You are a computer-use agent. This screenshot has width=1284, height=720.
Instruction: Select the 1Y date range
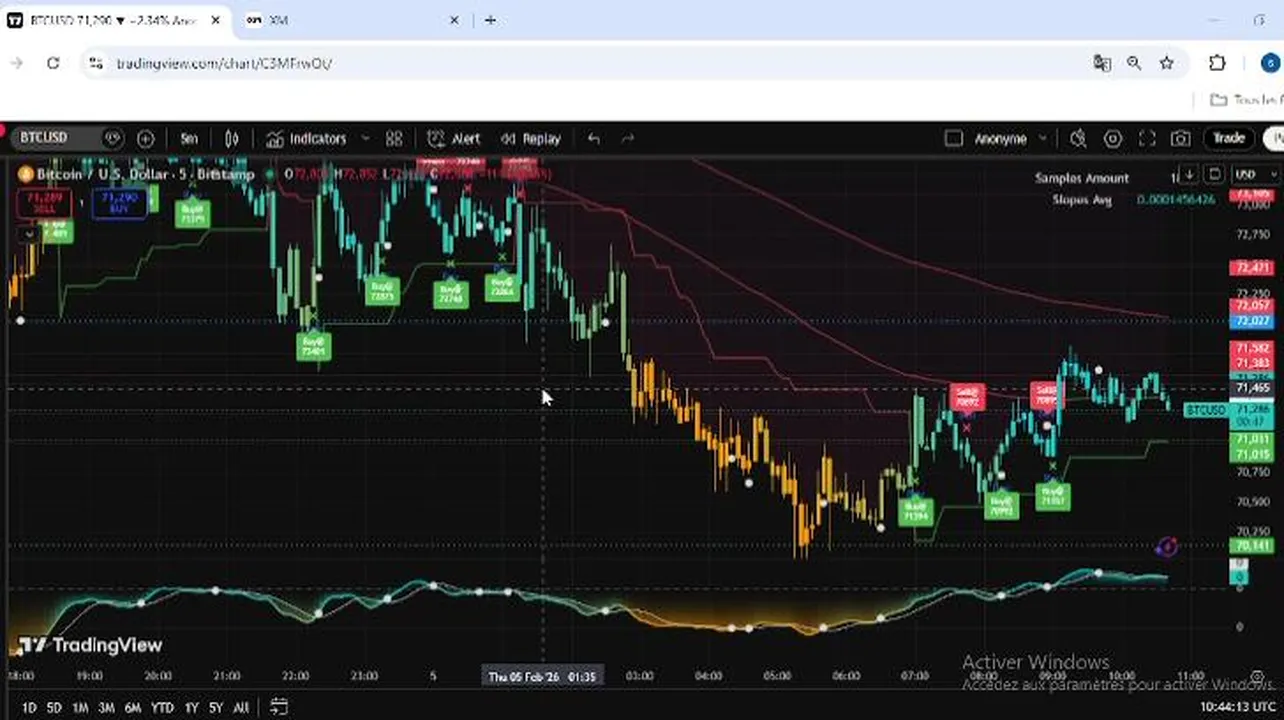191,708
